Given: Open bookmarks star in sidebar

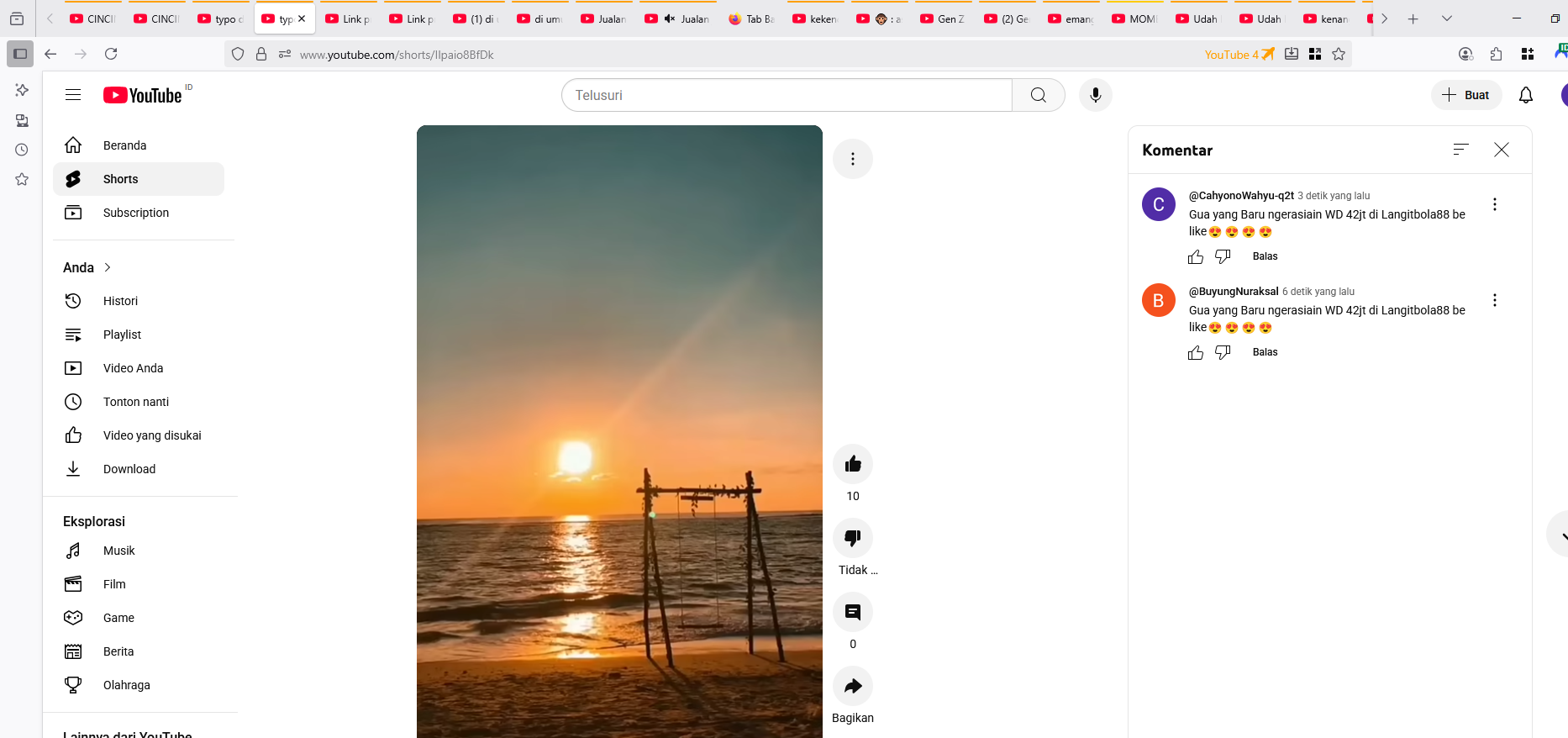Looking at the screenshot, I should pos(22,180).
